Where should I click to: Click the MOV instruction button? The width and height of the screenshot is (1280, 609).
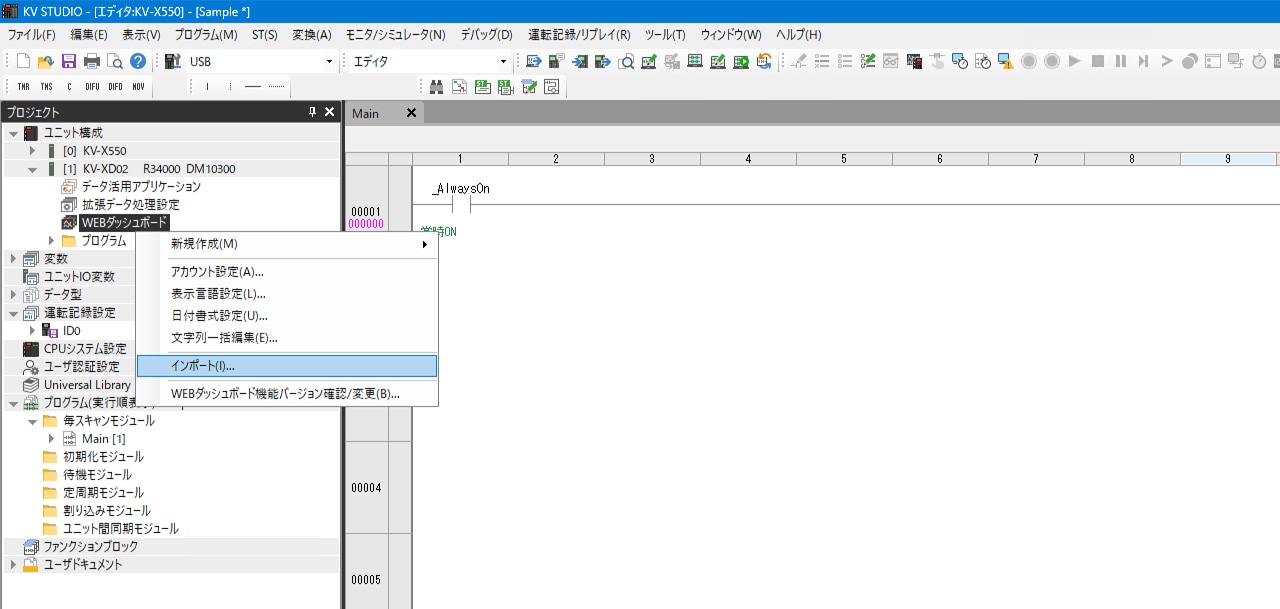(x=138, y=87)
